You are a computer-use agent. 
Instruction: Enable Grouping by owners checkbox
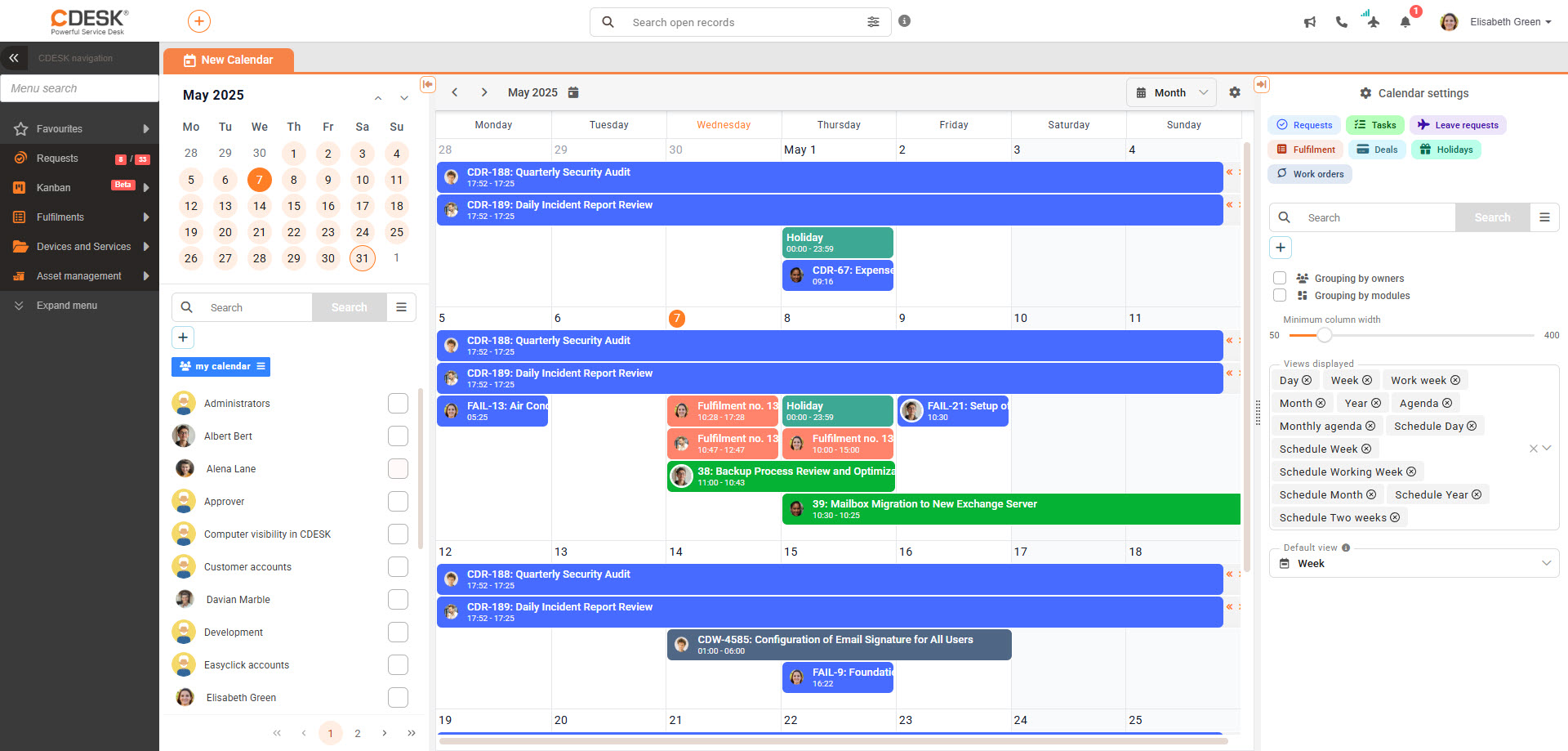1280,278
